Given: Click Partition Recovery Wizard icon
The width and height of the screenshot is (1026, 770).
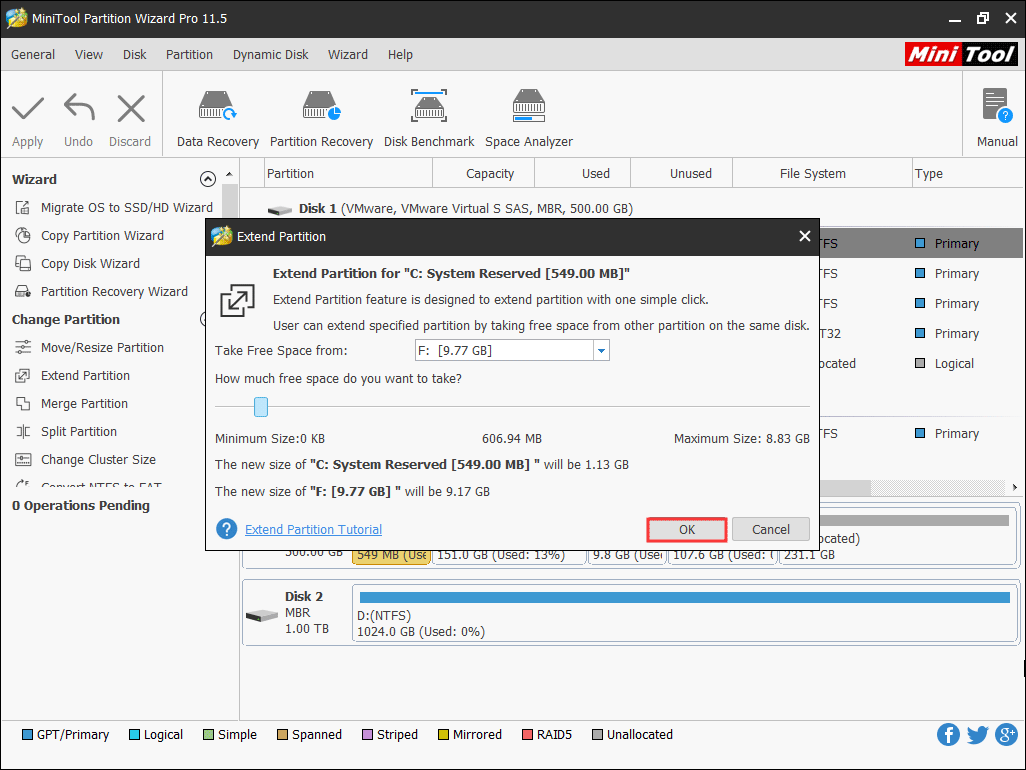Looking at the screenshot, I should 23,292.
